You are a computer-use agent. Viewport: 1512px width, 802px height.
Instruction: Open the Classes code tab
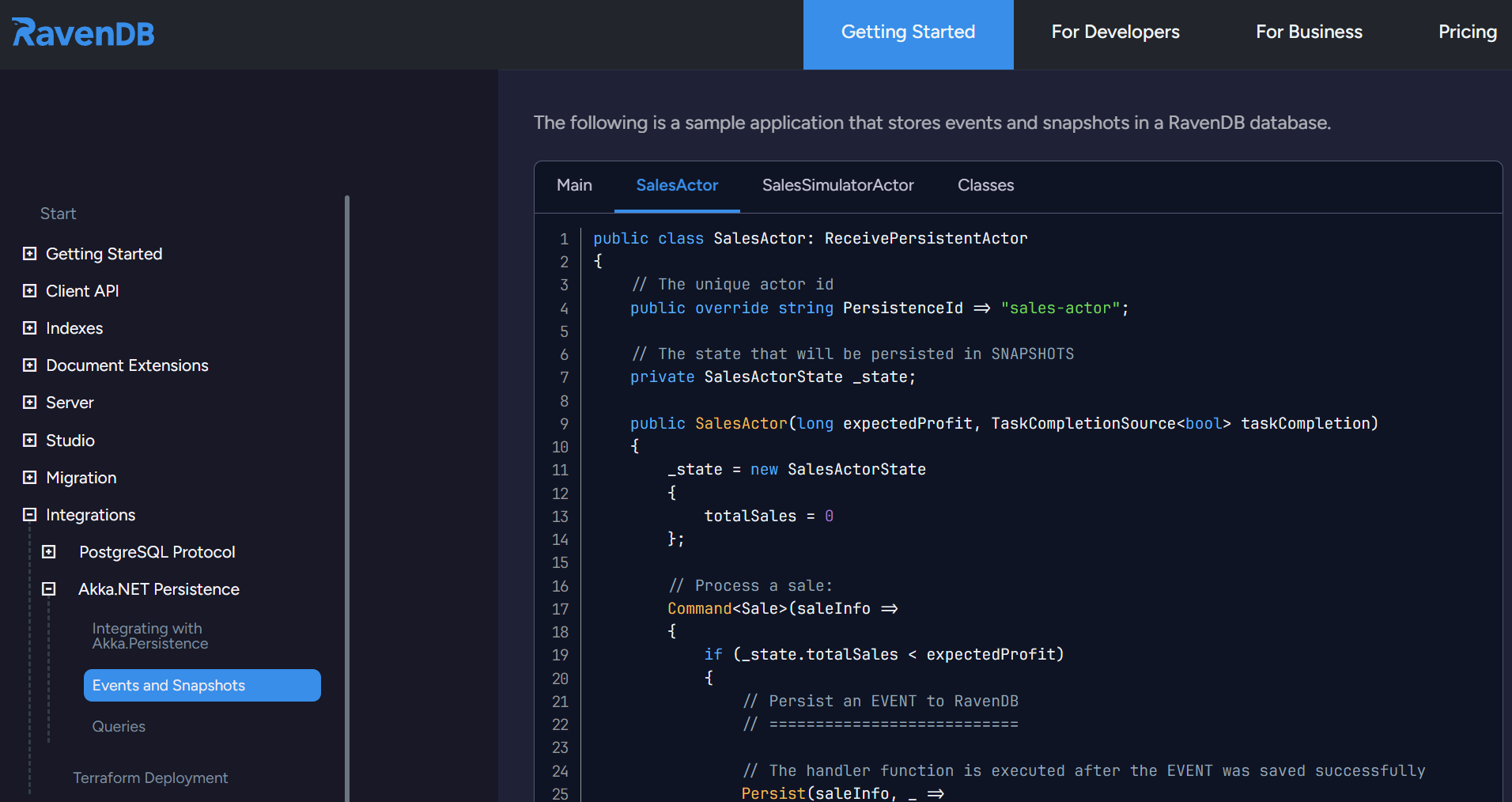[985, 186]
